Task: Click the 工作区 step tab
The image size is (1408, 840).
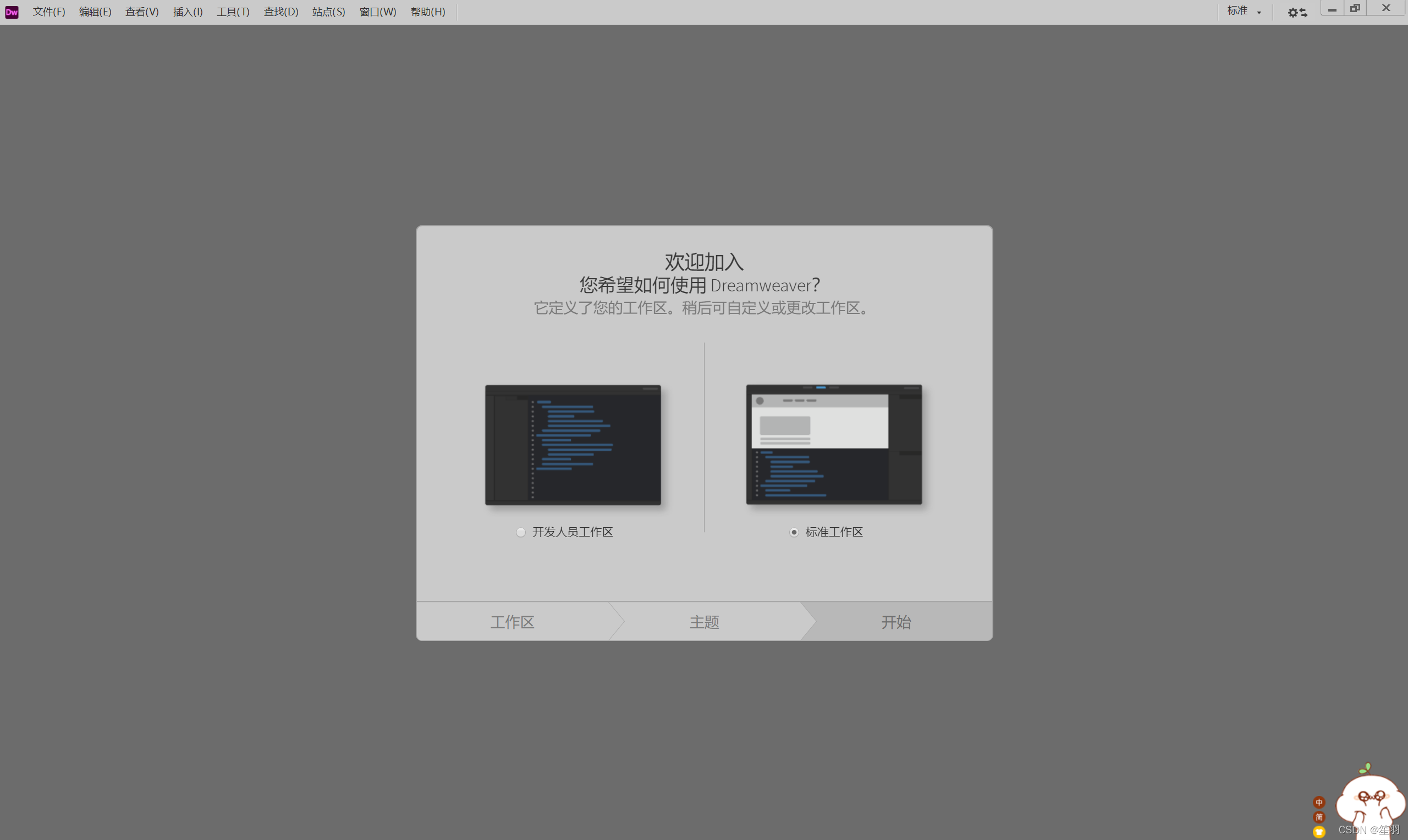Action: (512, 622)
